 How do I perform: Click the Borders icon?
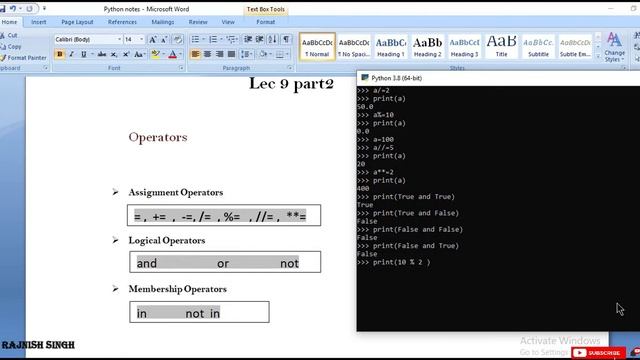coord(280,54)
